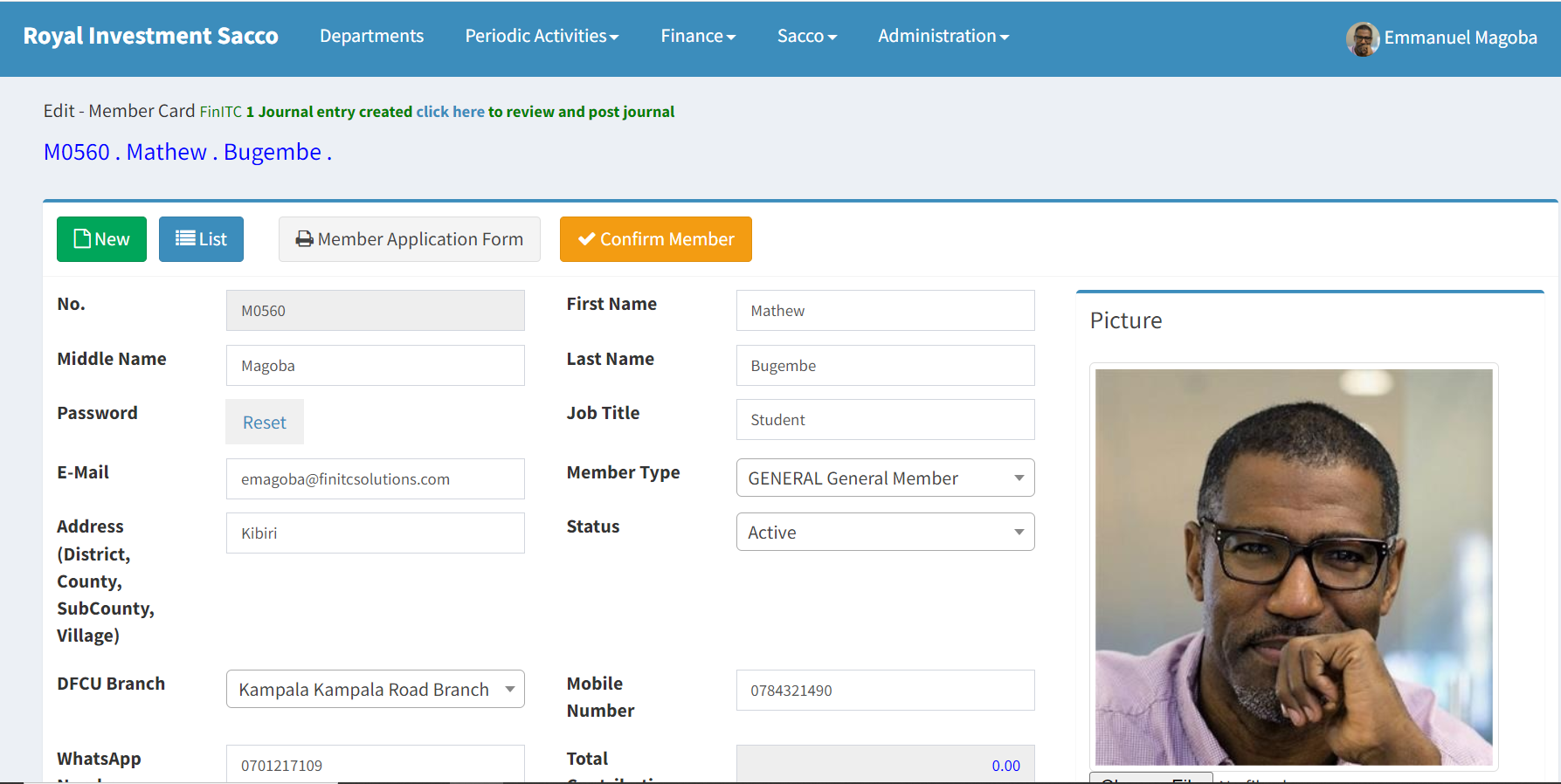Click the Reset password button
The width and height of the screenshot is (1561, 784).
pyautogui.click(x=265, y=422)
